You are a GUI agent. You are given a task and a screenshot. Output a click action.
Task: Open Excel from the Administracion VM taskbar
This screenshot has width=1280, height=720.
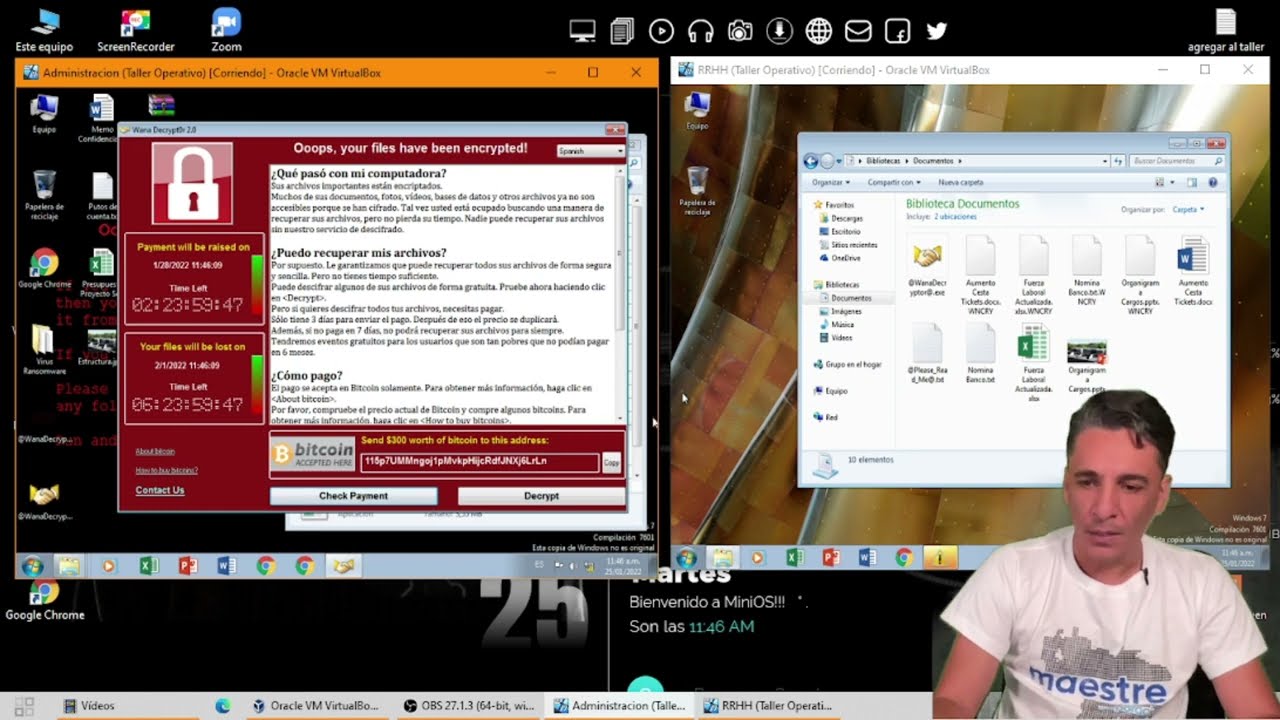click(x=148, y=566)
